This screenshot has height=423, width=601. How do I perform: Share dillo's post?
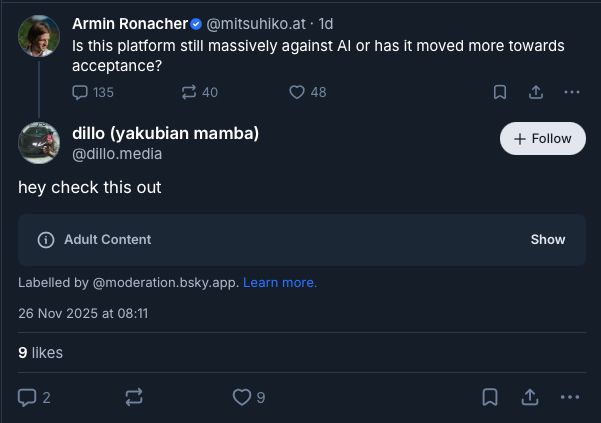click(x=531, y=397)
